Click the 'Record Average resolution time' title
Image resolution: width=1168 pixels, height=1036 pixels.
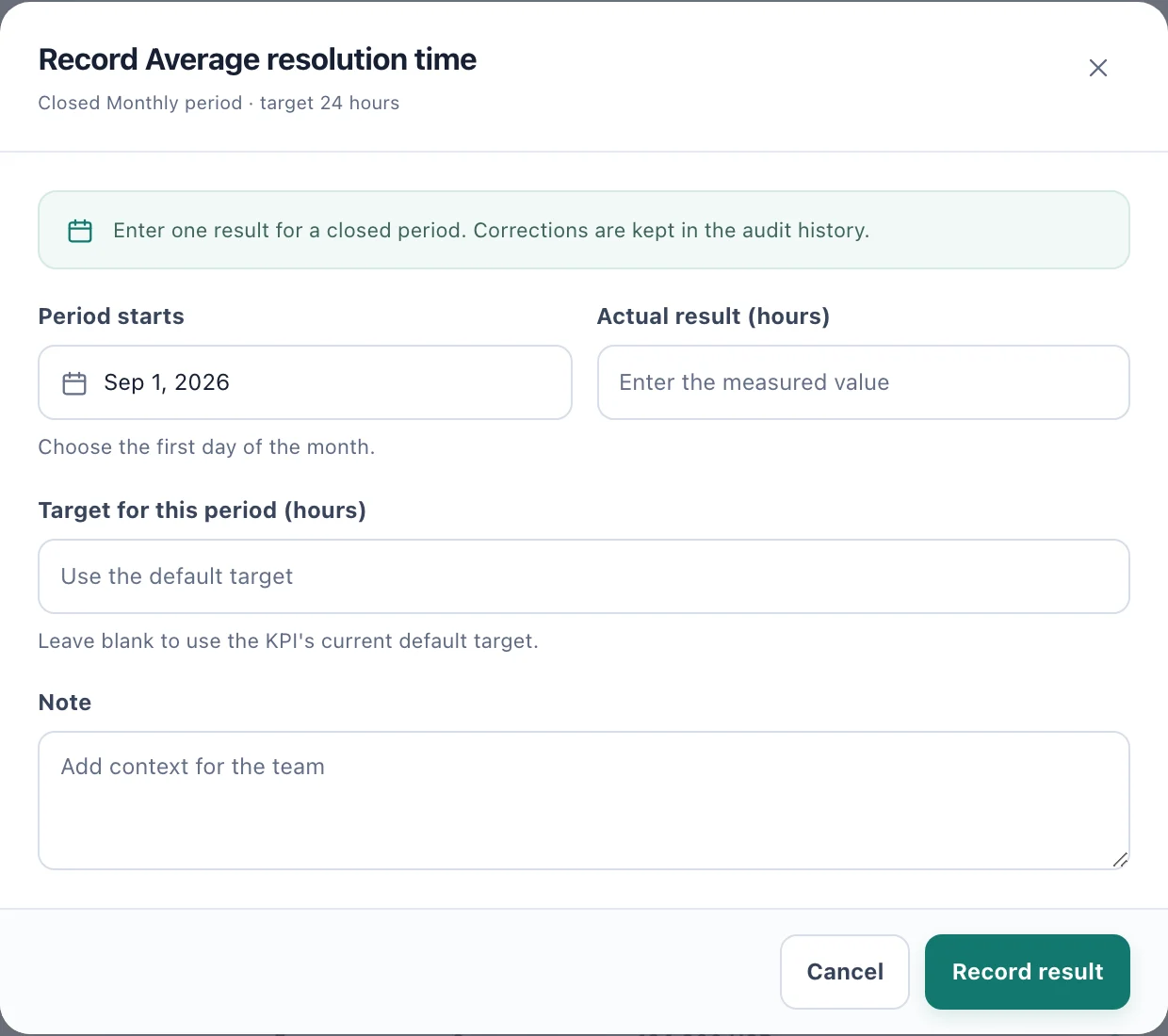(257, 59)
